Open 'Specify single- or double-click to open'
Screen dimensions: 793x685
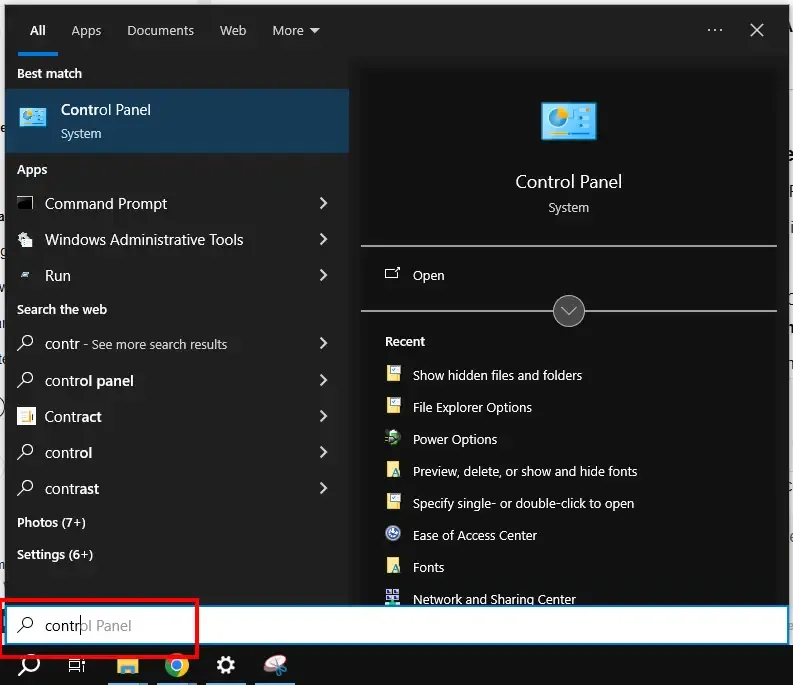tap(523, 503)
